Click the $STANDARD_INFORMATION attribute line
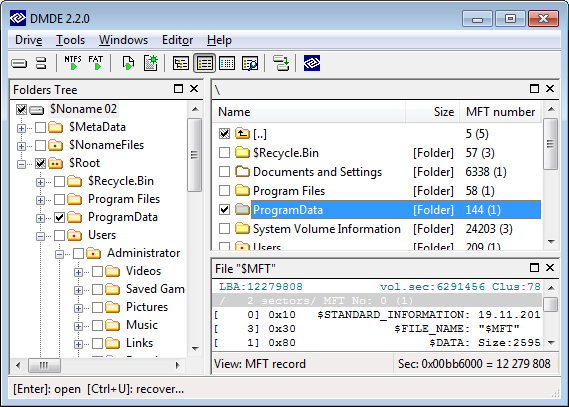The width and height of the screenshot is (569, 407). (377, 314)
